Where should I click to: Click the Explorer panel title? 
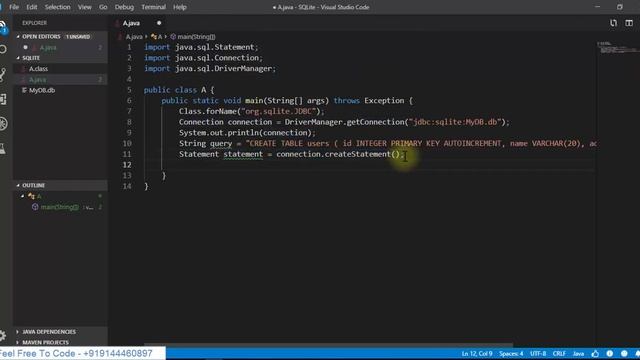coord(34,23)
